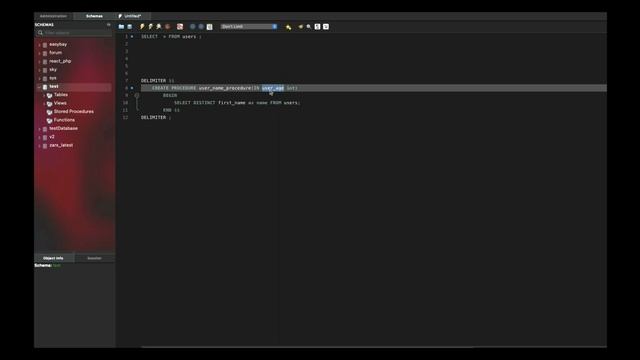Select the easybay schema name
This screenshot has width=640, height=360.
[x=58, y=44]
